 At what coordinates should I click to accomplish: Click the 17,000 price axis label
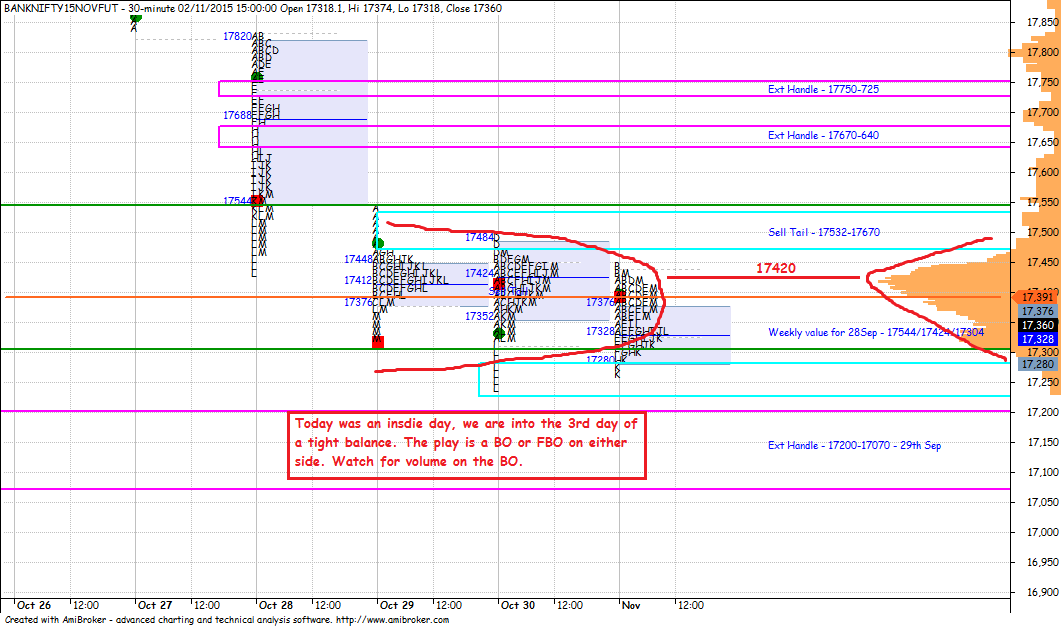1043,532
